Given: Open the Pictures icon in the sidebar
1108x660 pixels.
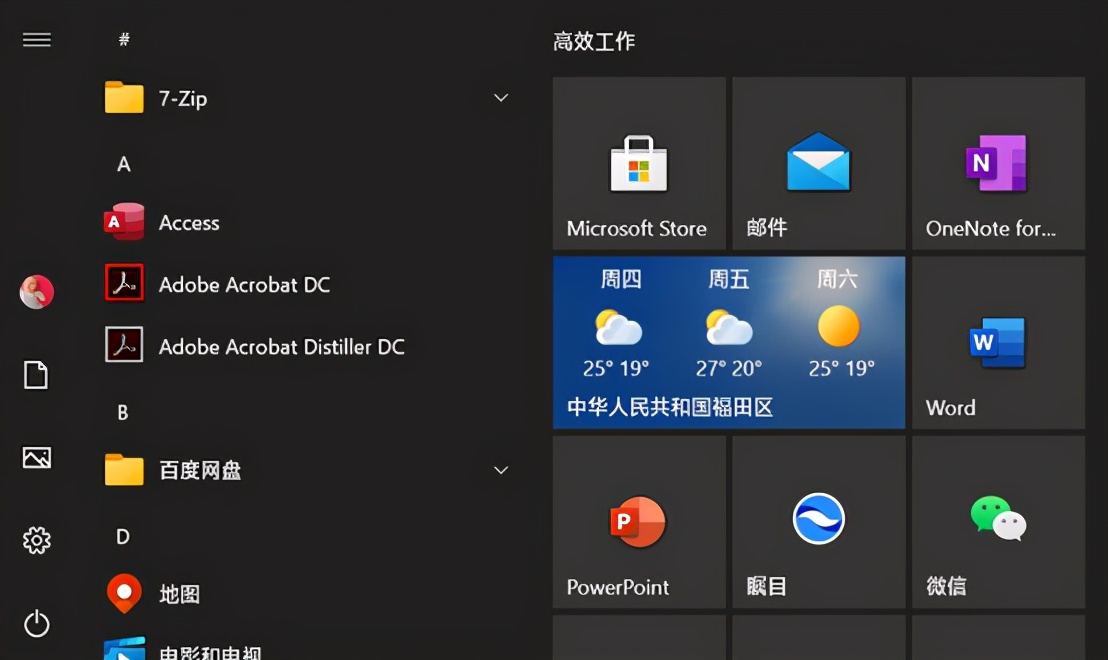Looking at the screenshot, I should pyautogui.click(x=37, y=458).
